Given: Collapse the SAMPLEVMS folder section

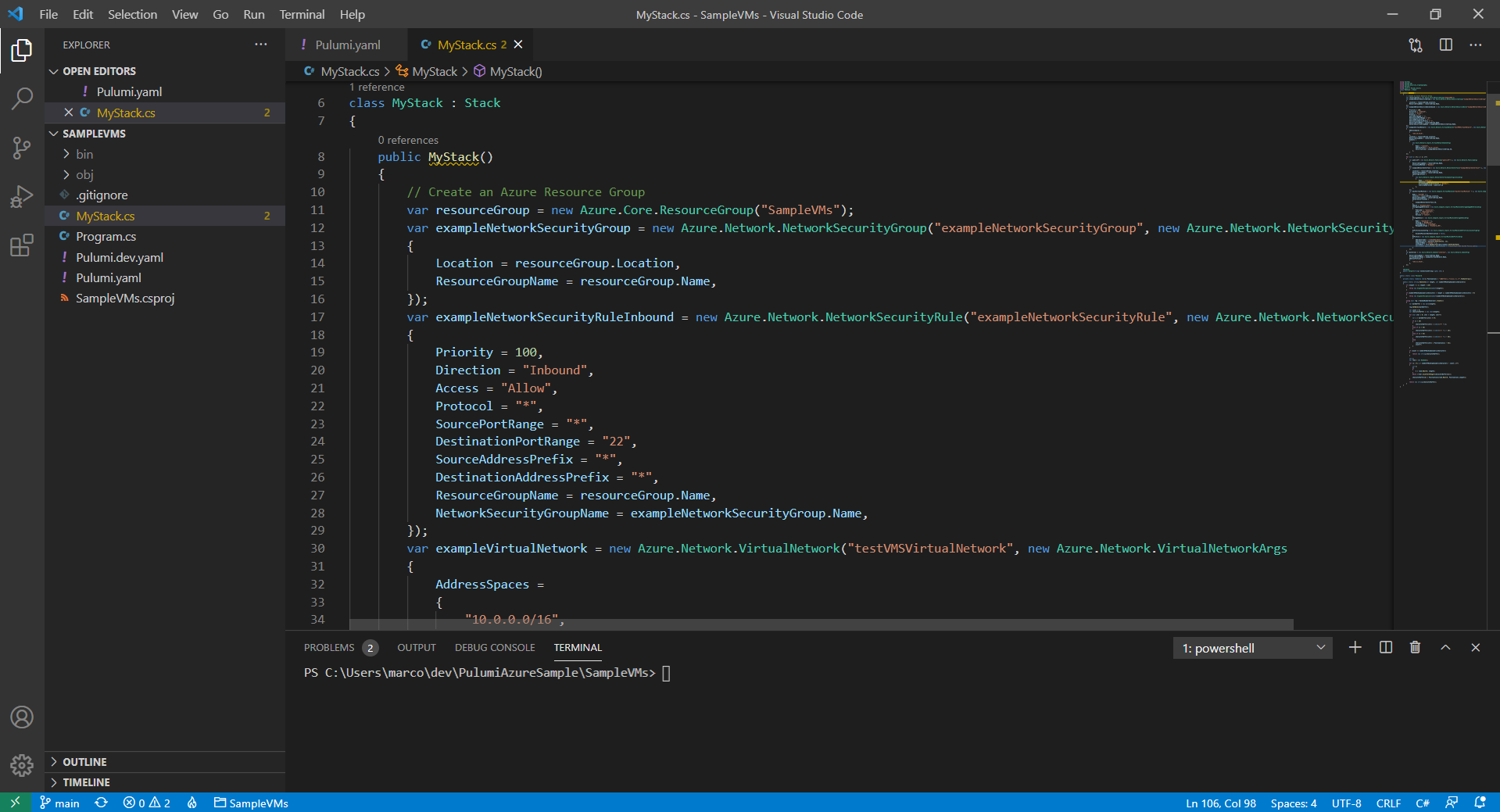Looking at the screenshot, I should pos(165,134).
